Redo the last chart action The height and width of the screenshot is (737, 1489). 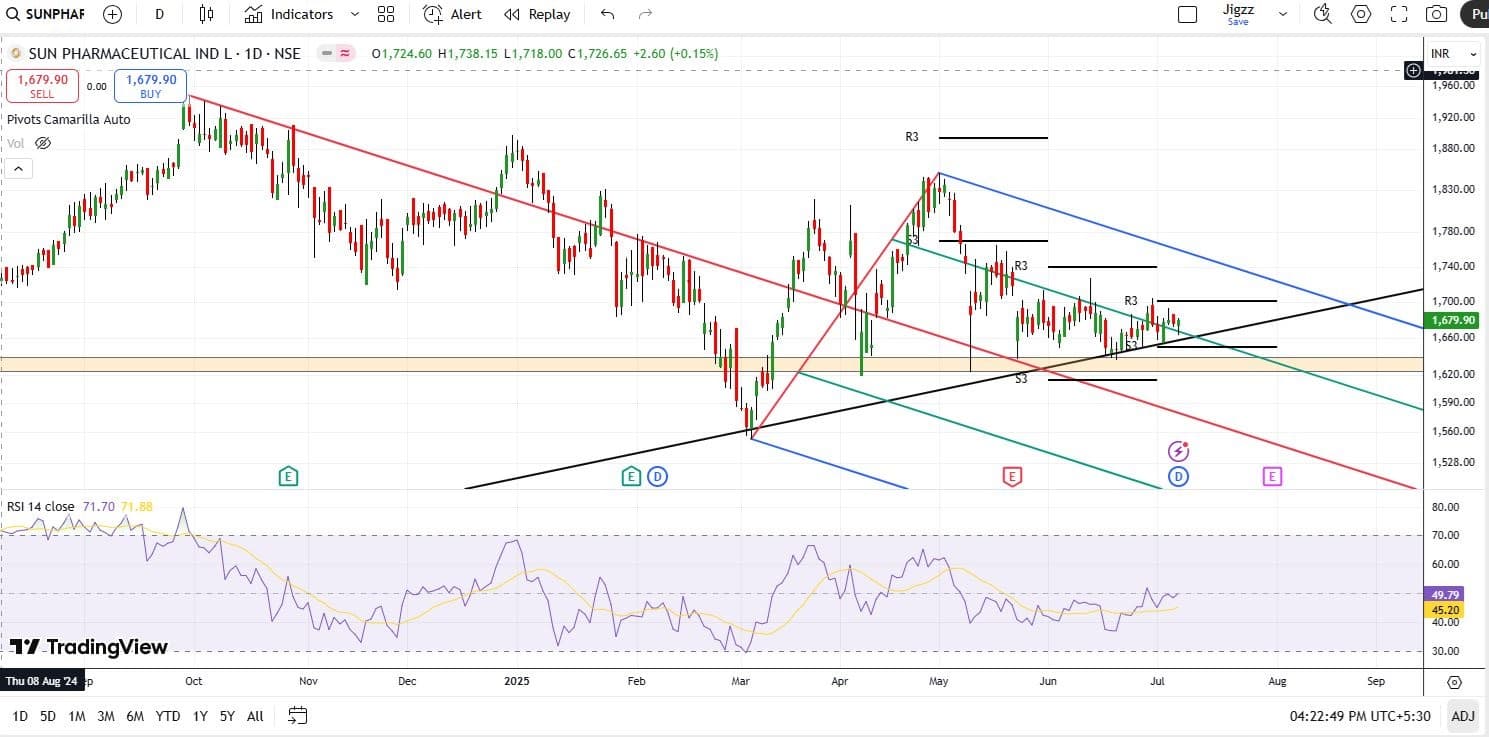click(645, 14)
